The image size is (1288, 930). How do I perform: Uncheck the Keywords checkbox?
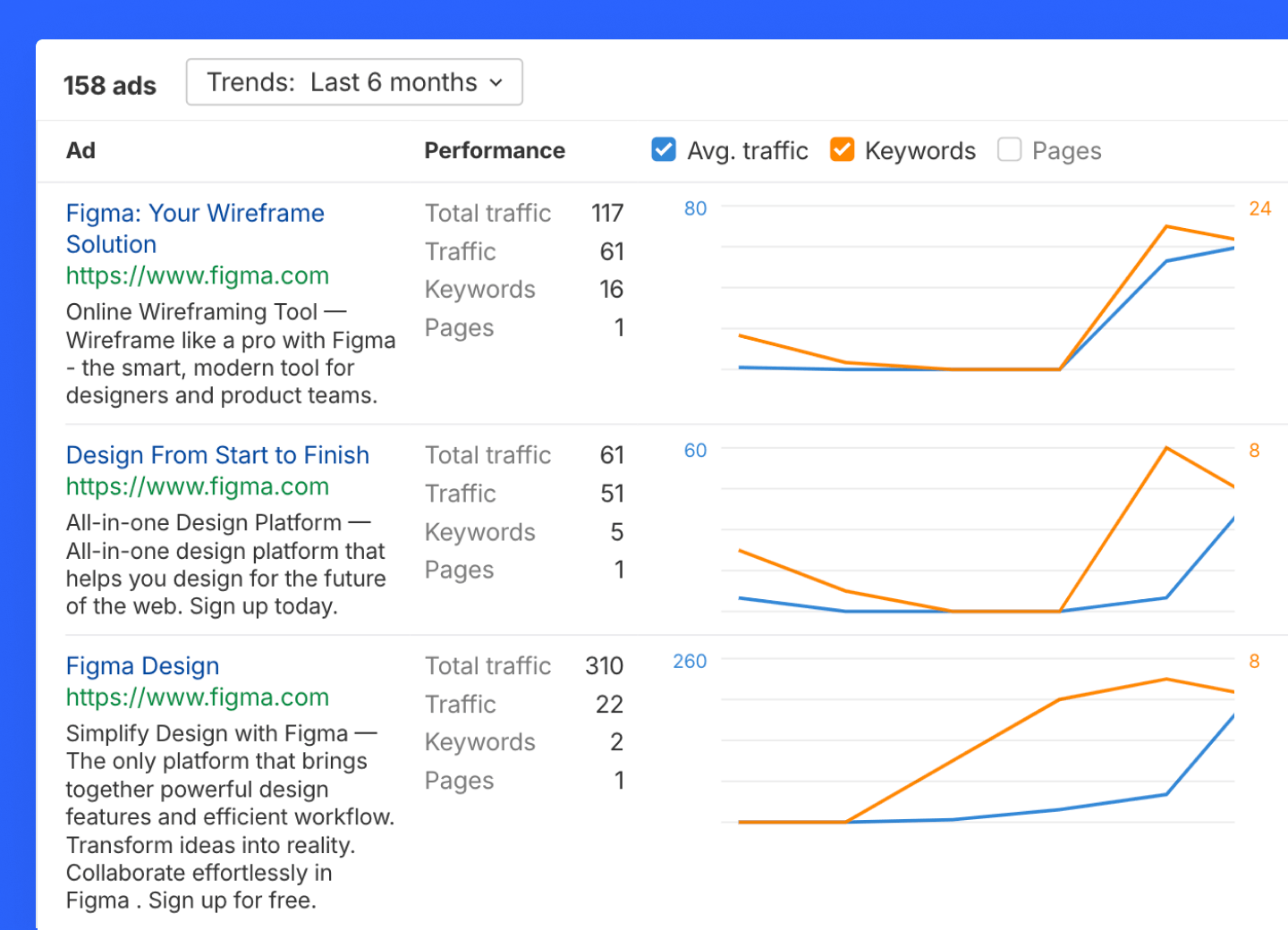click(842, 149)
